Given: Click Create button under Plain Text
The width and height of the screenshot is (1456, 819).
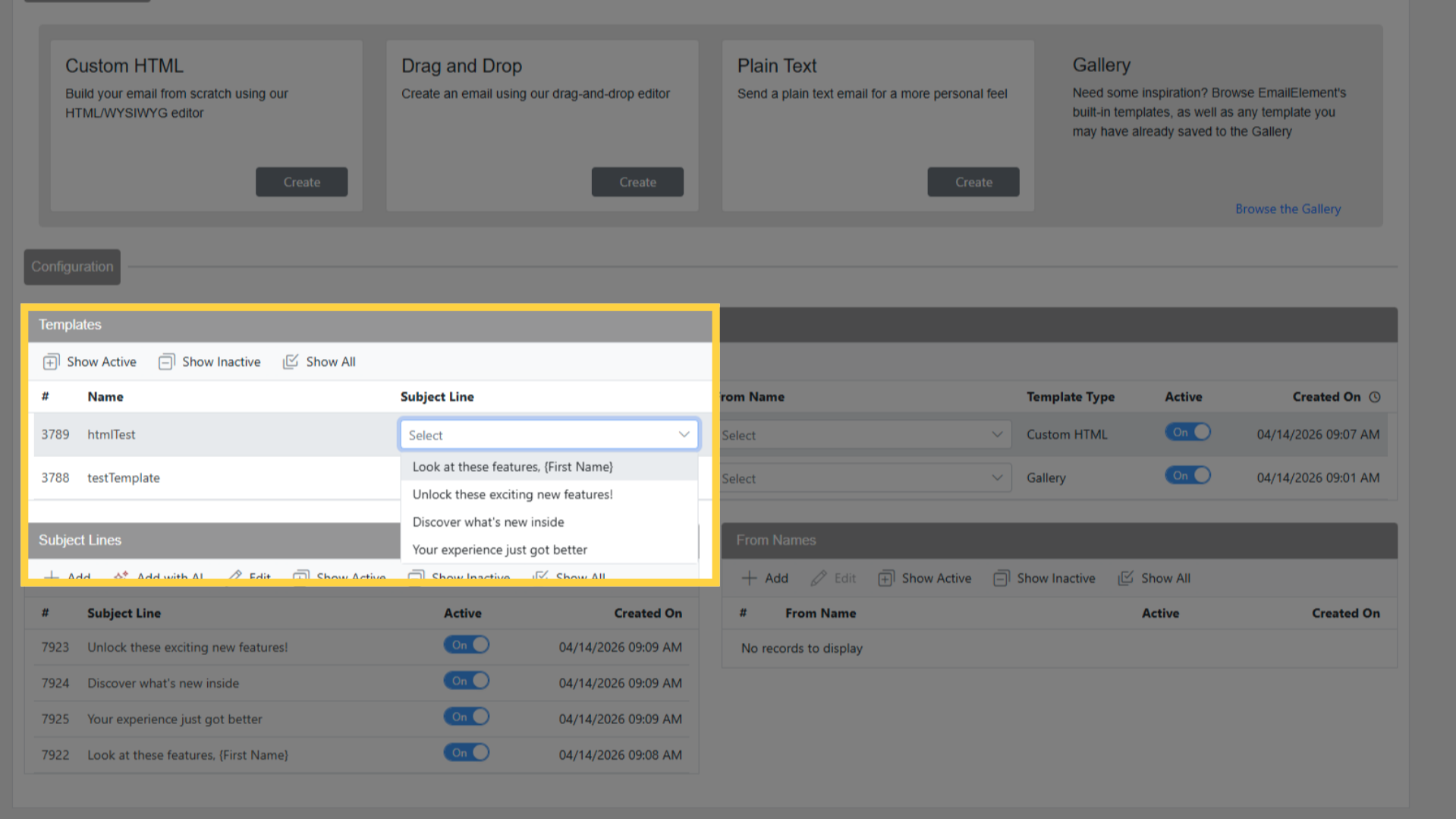Looking at the screenshot, I should click(973, 182).
